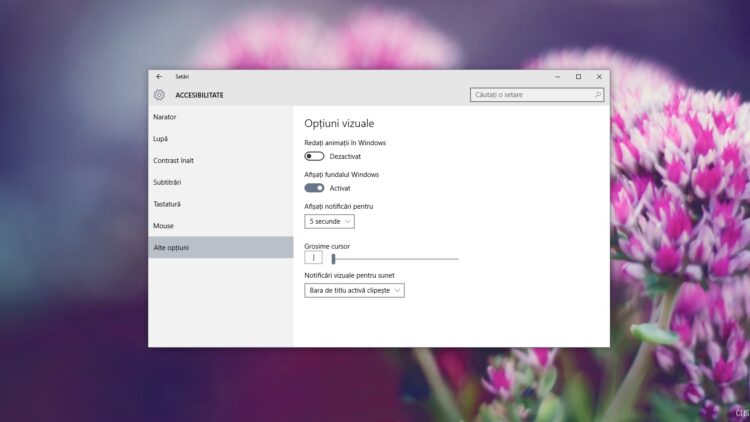Image resolution: width=750 pixels, height=422 pixels.
Task: Click the magnifier icon in search box
Action: (598, 95)
